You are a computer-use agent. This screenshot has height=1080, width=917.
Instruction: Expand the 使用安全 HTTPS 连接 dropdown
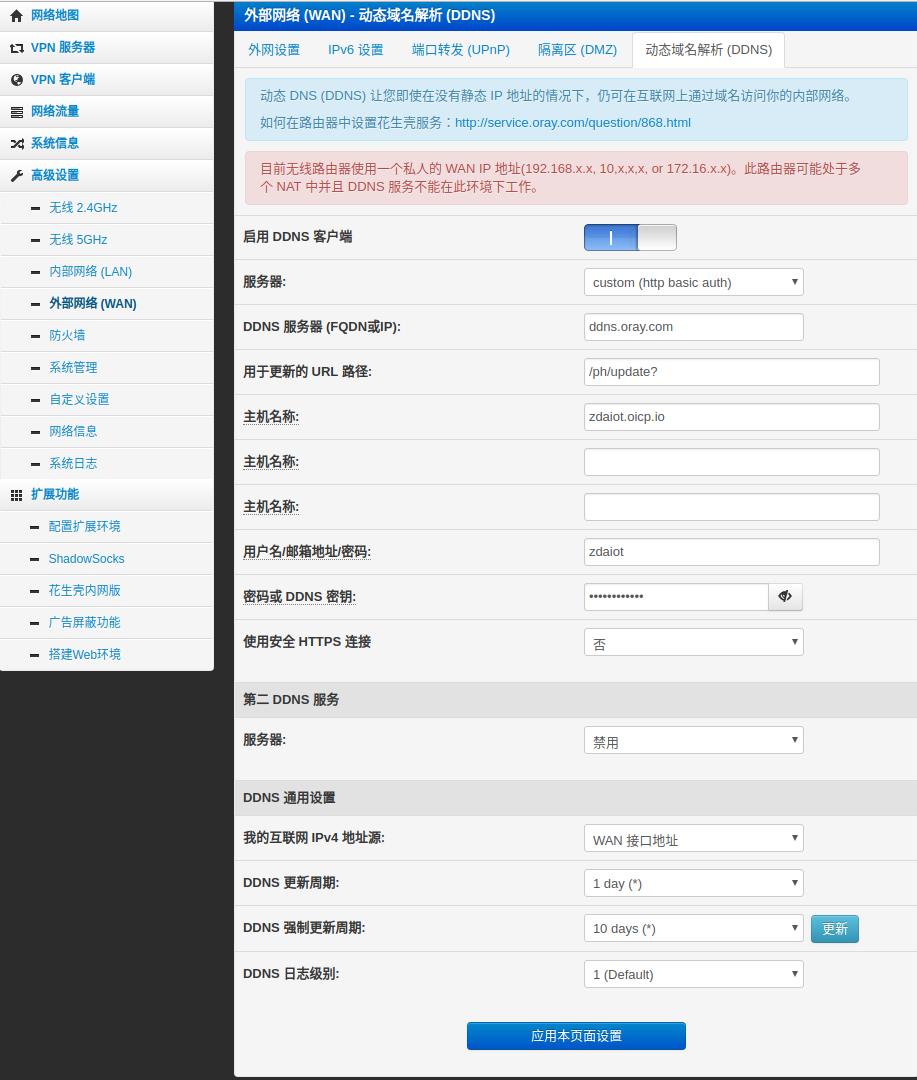point(693,642)
